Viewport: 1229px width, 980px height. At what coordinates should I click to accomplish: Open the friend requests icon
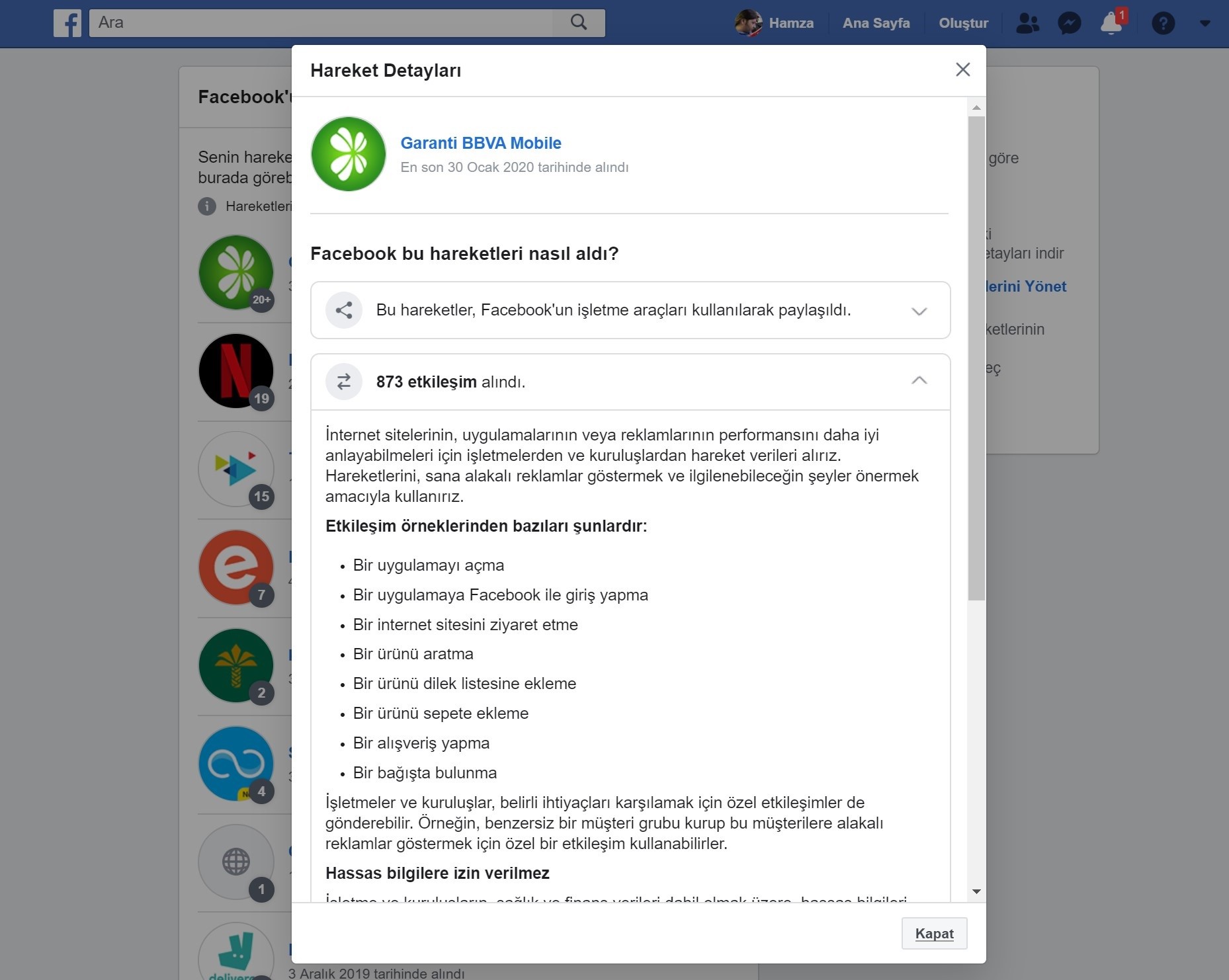(x=1027, y=23)
